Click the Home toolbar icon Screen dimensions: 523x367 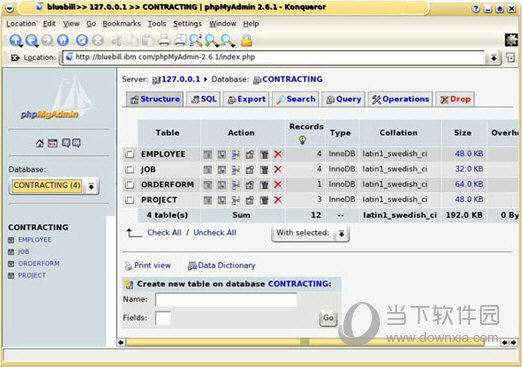(63, 40)
